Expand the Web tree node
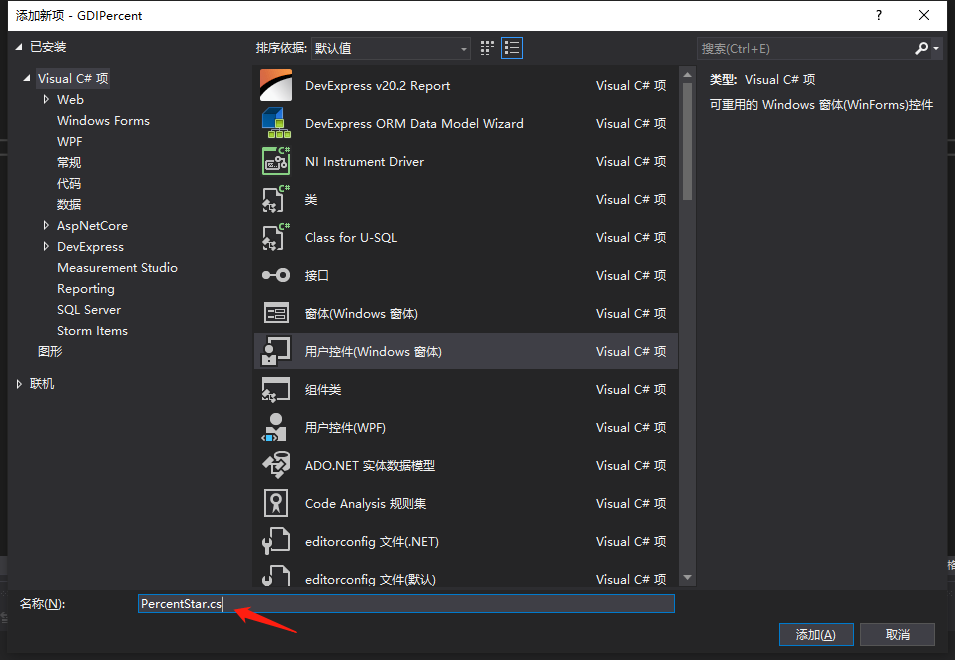 tap(46, 99)
